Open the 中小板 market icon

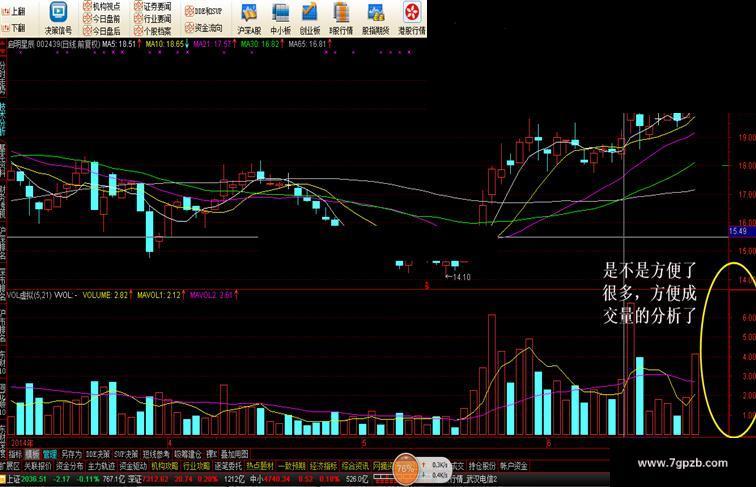(x=281, y=13)
